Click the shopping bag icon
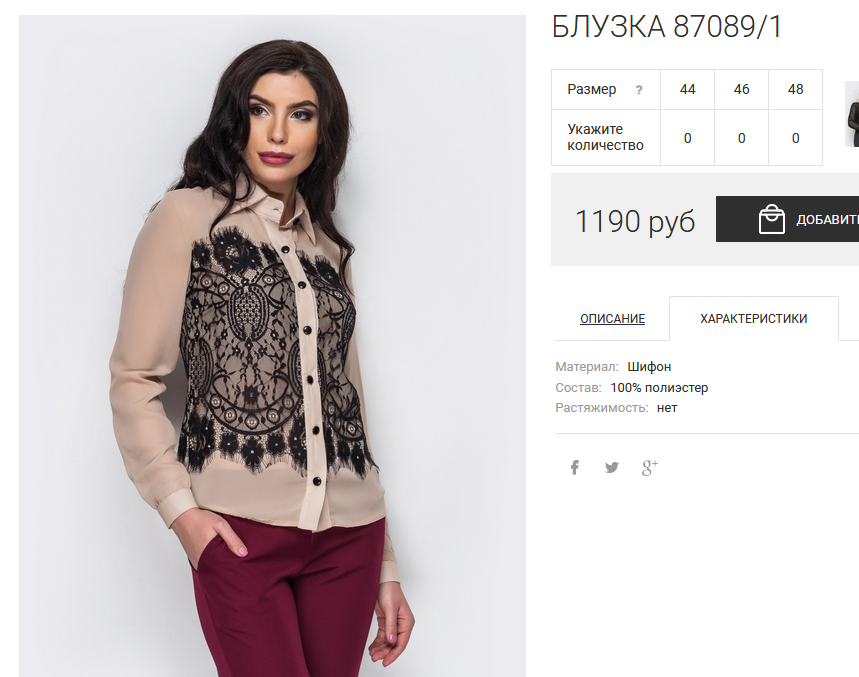 pos(771,219)
